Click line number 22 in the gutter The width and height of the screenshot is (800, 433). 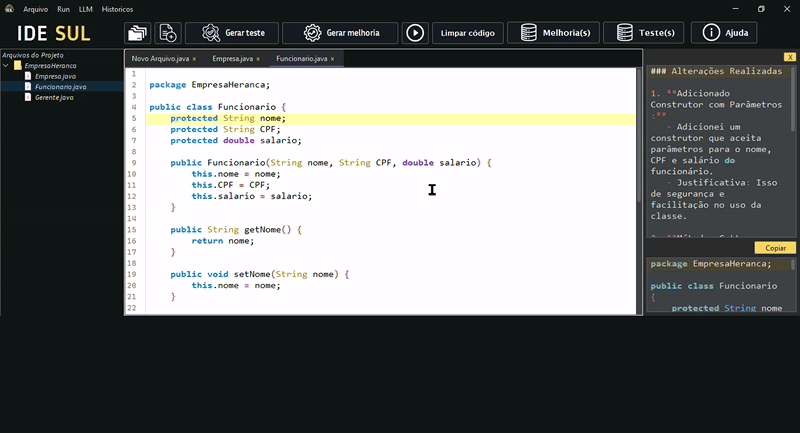tap(132, 308)
